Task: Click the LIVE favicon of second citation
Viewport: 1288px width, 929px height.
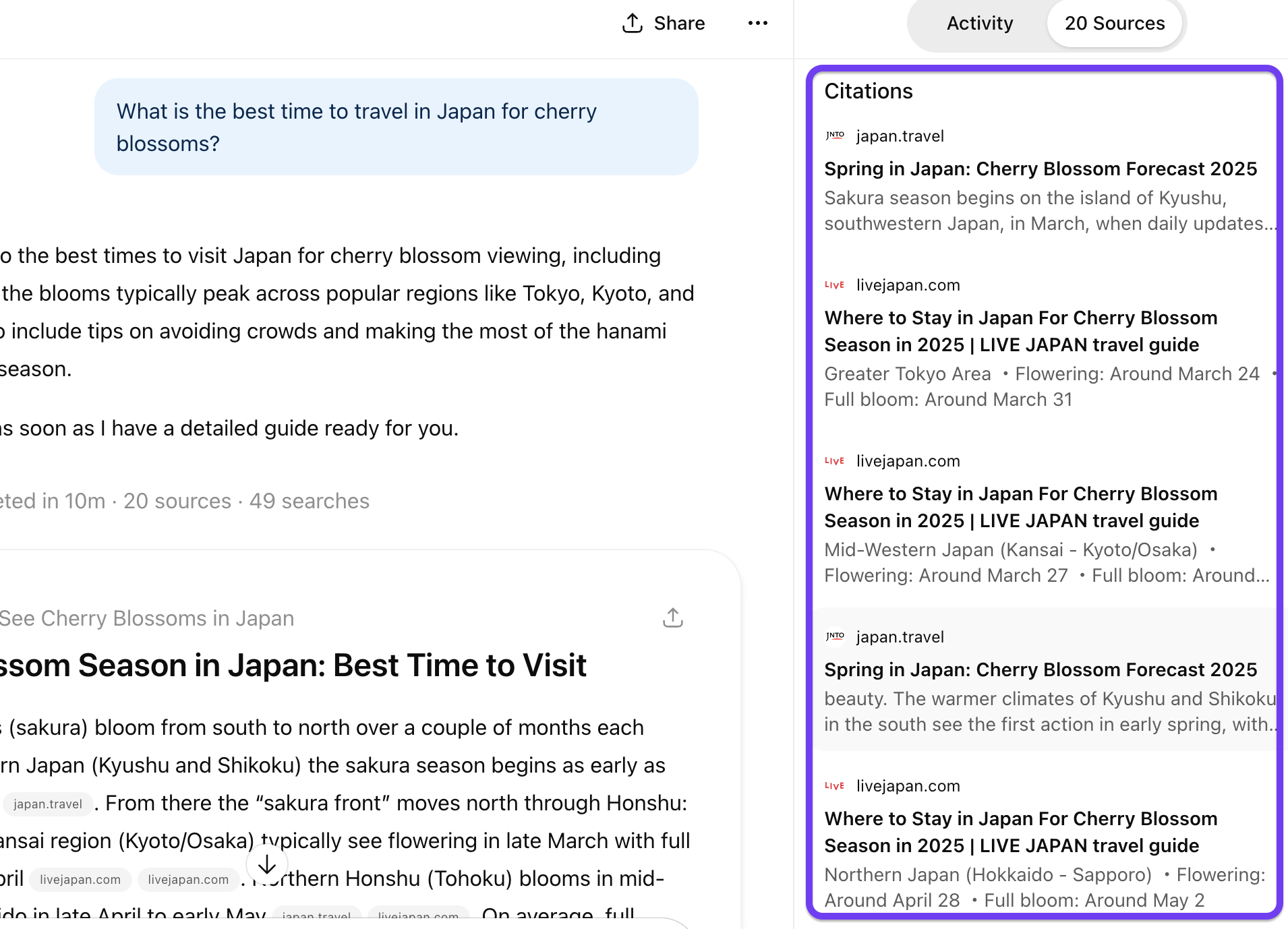Action: [835, 285]
